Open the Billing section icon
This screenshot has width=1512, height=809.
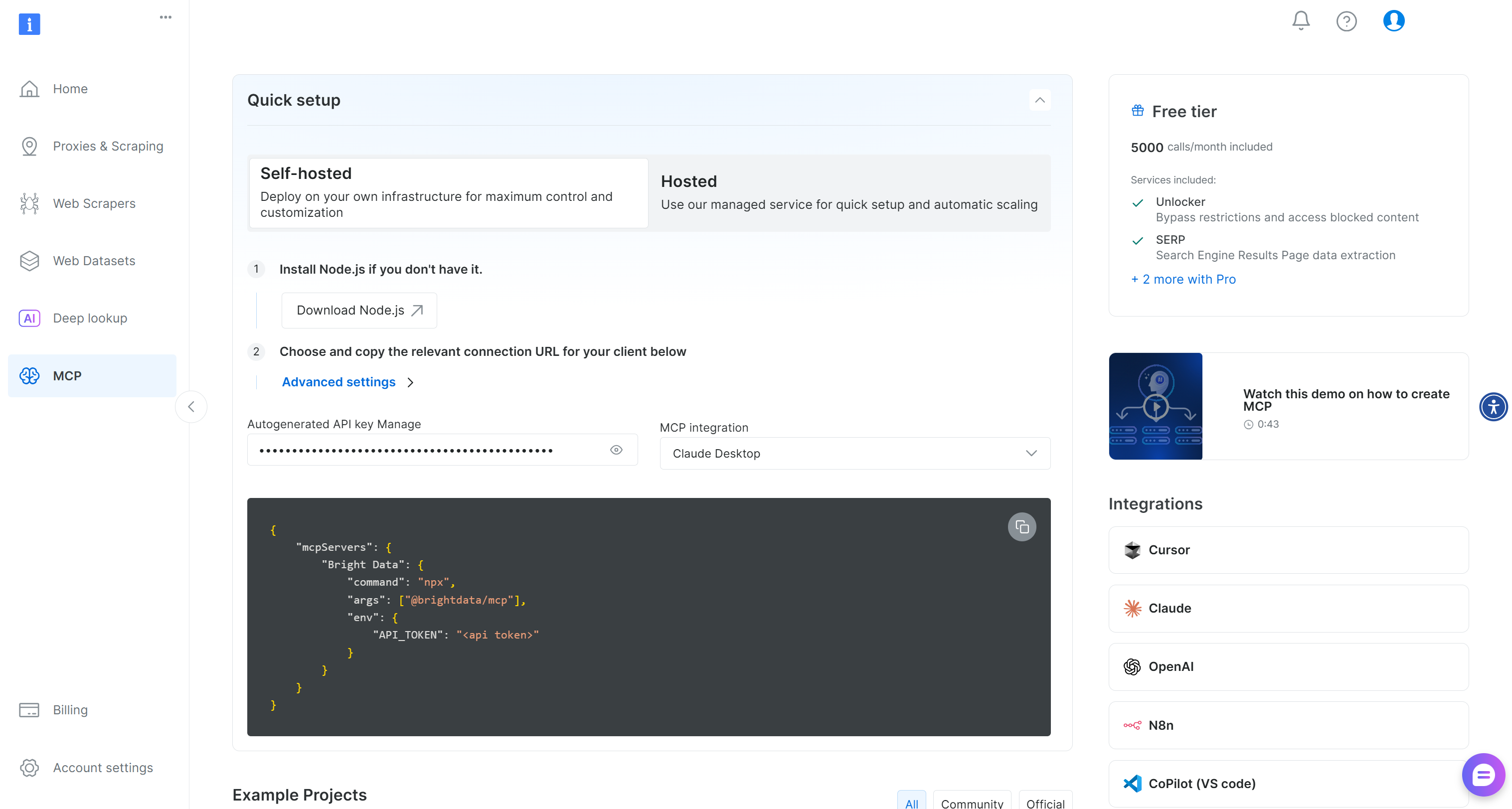(29, 709)
